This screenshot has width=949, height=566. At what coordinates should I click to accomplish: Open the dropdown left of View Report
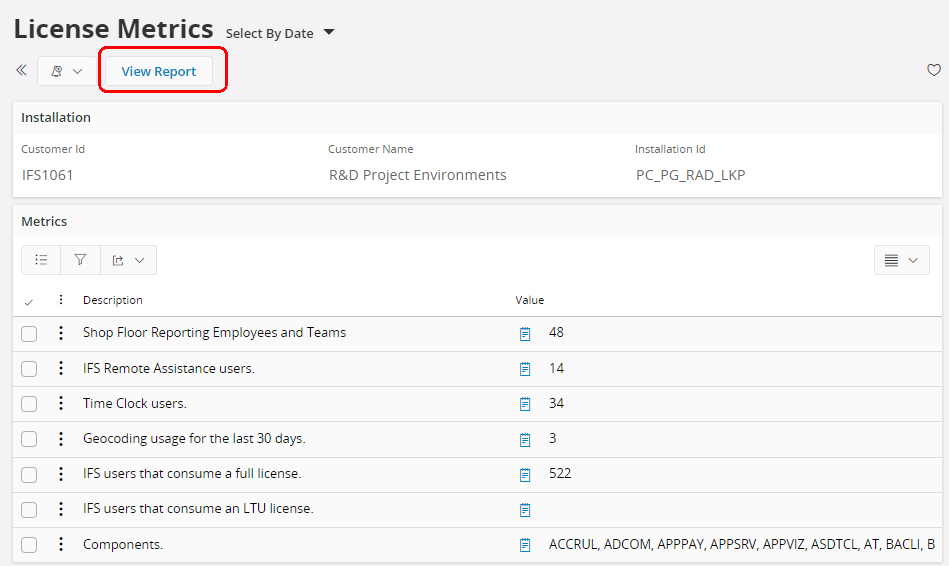[67, 71]
